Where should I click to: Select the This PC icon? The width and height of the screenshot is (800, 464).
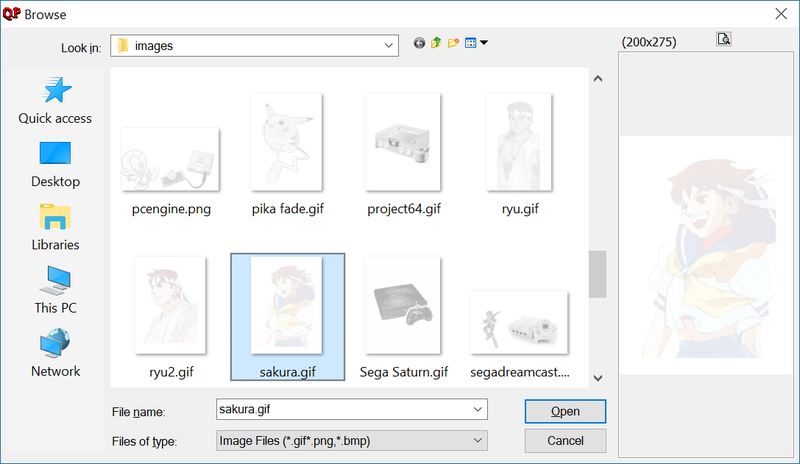click(x=55, y=280)
